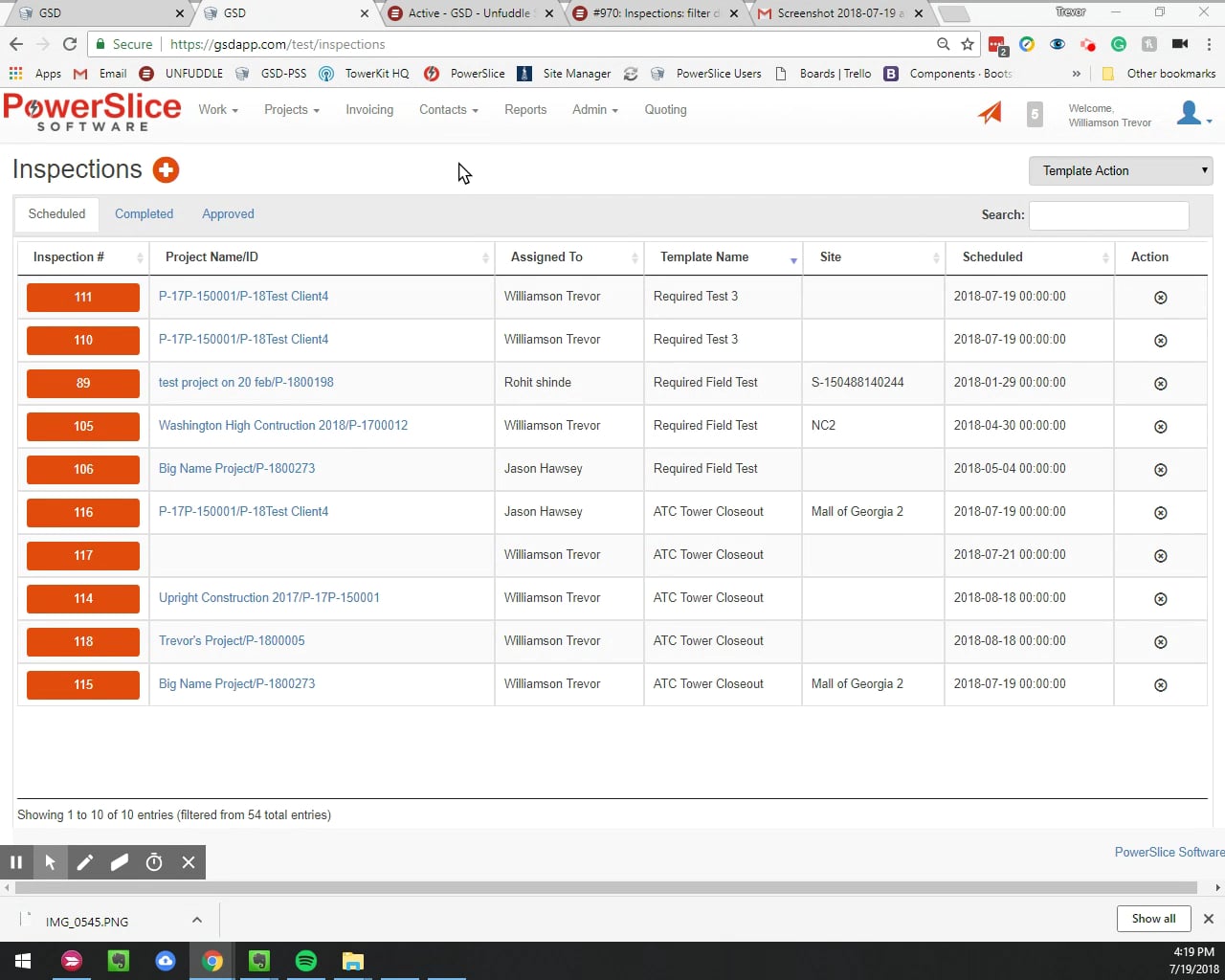Sort by Site column
The width and height of the screenshot is (1225, 980).
[x=874, y=257]
